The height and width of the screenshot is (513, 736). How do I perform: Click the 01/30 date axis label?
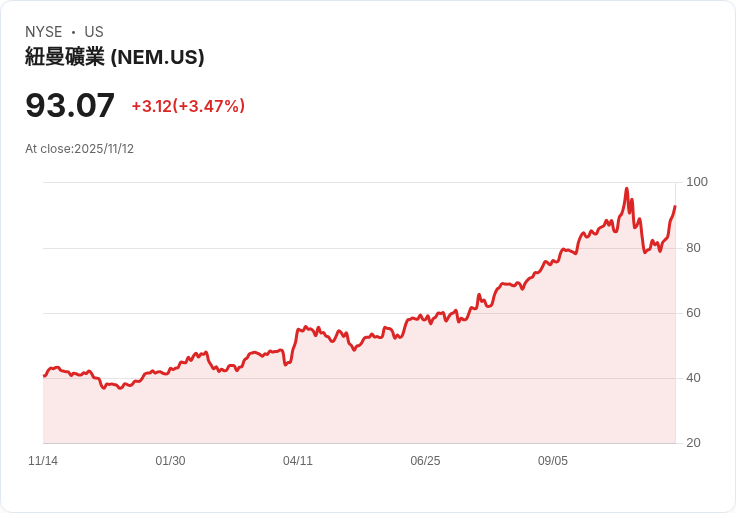coord(170,461)
